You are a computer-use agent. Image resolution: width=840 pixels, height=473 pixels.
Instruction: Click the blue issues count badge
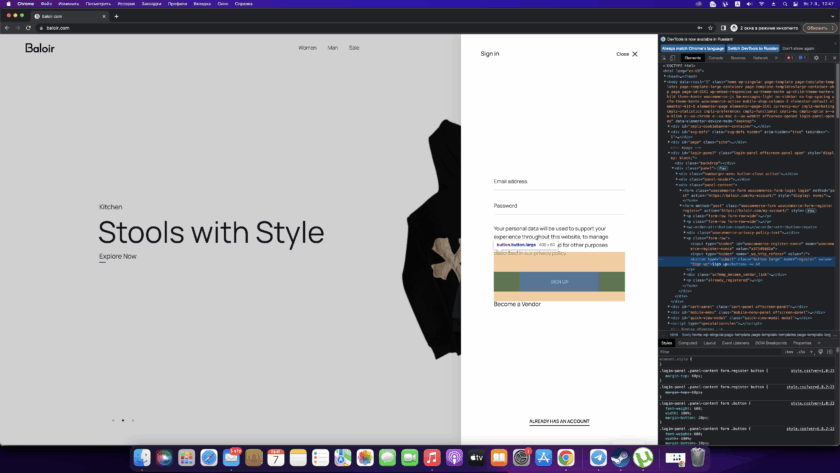coord(802,58)
